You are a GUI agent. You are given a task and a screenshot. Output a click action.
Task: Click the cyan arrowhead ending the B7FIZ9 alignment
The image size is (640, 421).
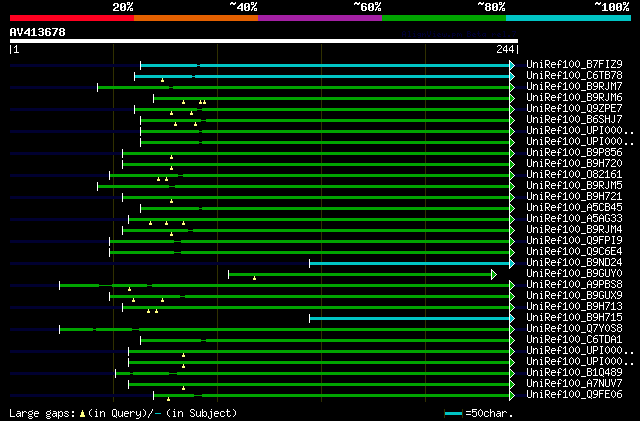coord(512,65)
